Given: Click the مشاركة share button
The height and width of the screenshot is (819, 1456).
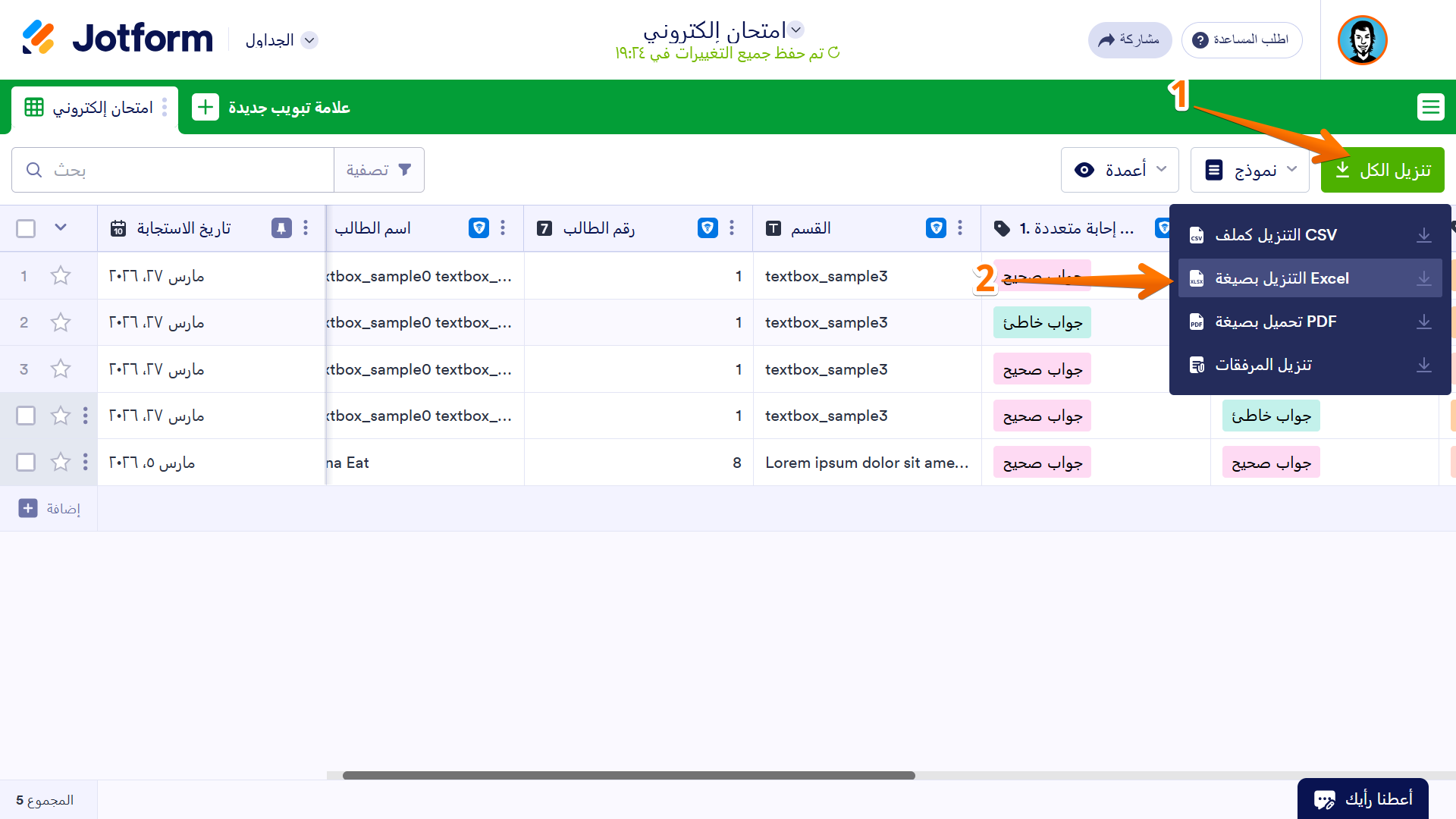Looking at the screenshot, I should [1129, 40].
